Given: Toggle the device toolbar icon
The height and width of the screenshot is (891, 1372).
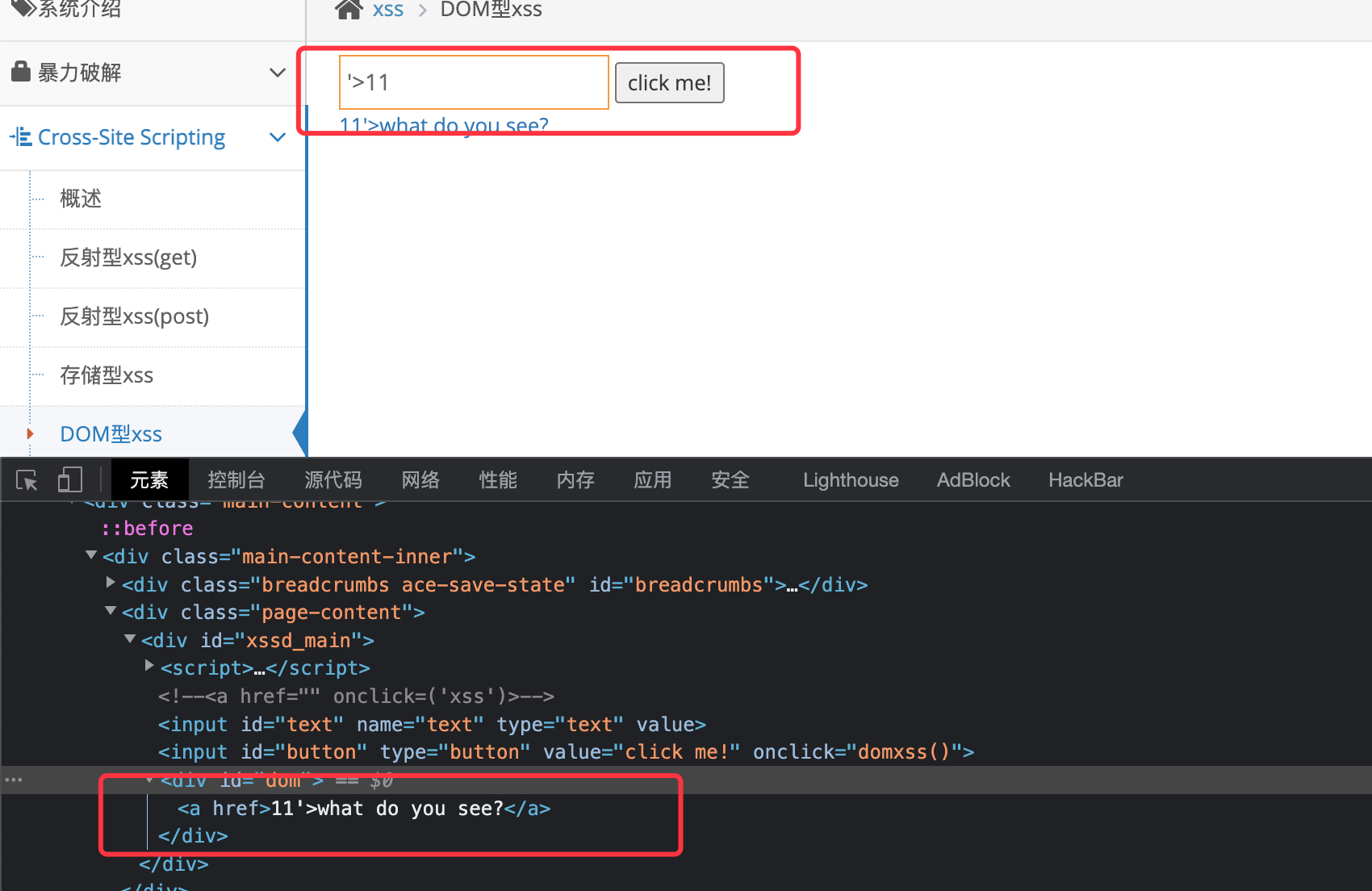Looking at the screenshot, I should coord(70,479).
